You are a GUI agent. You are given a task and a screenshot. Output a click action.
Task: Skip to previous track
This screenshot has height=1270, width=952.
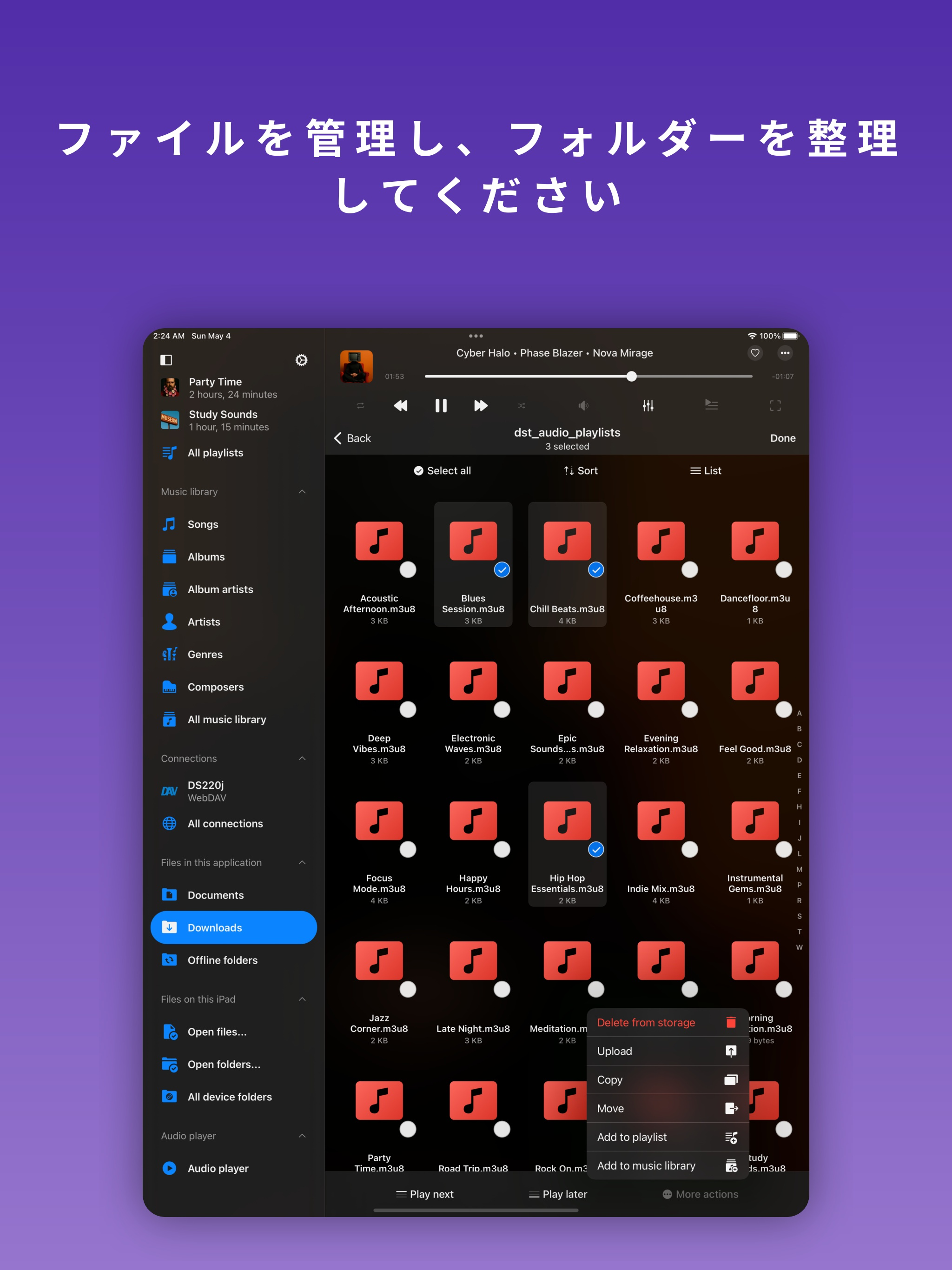[x=401, y=406]
